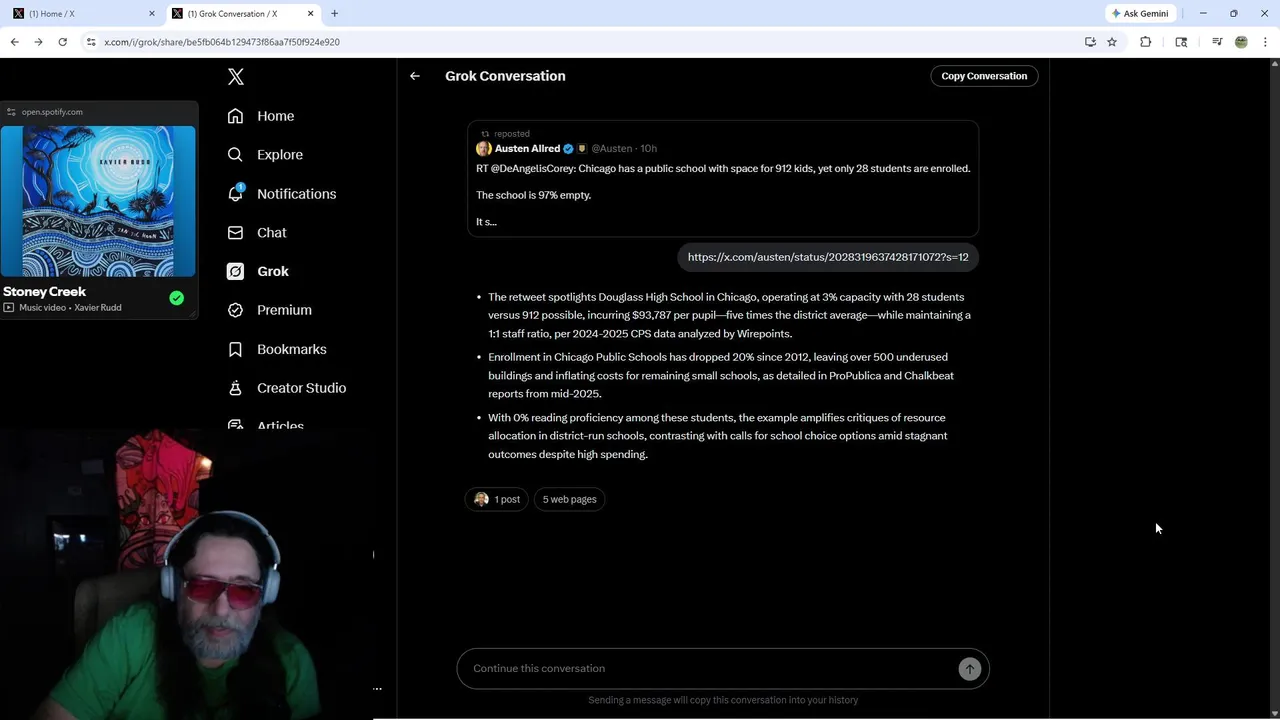Click the Music video Xavier Rudd label
1280x720 pixels.
(x=62, y=307)
